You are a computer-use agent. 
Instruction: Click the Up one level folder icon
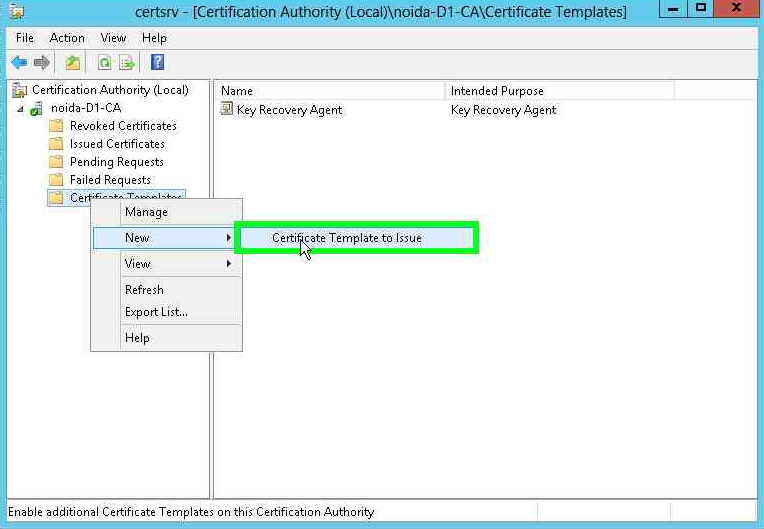point(73,62)
